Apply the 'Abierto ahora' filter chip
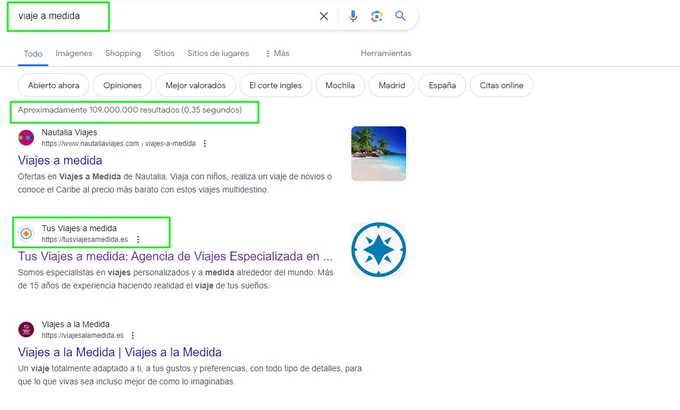Screen dimensions: 680x410 coord(54,85)
